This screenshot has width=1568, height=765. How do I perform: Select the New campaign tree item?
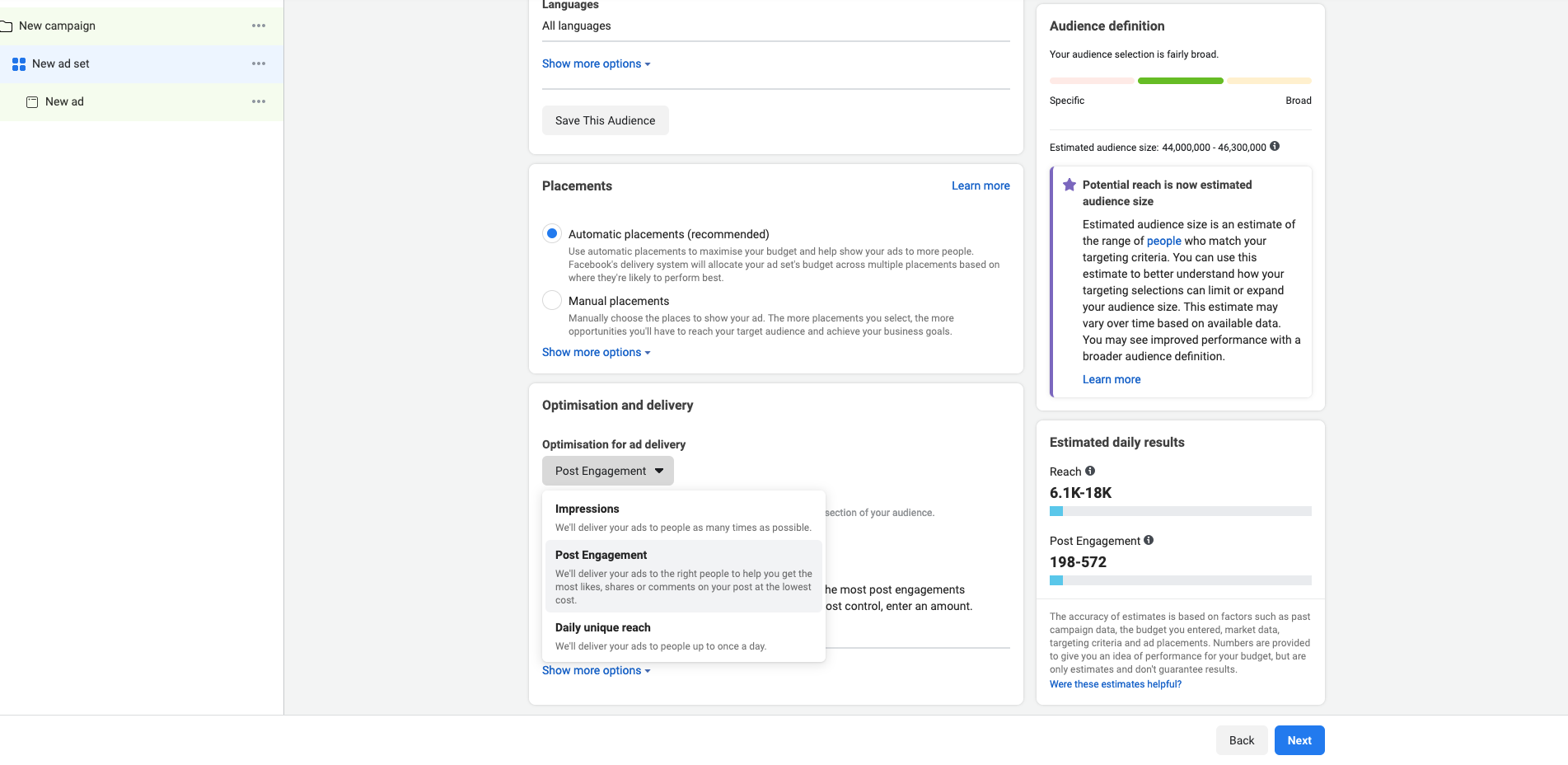[58, 26]
